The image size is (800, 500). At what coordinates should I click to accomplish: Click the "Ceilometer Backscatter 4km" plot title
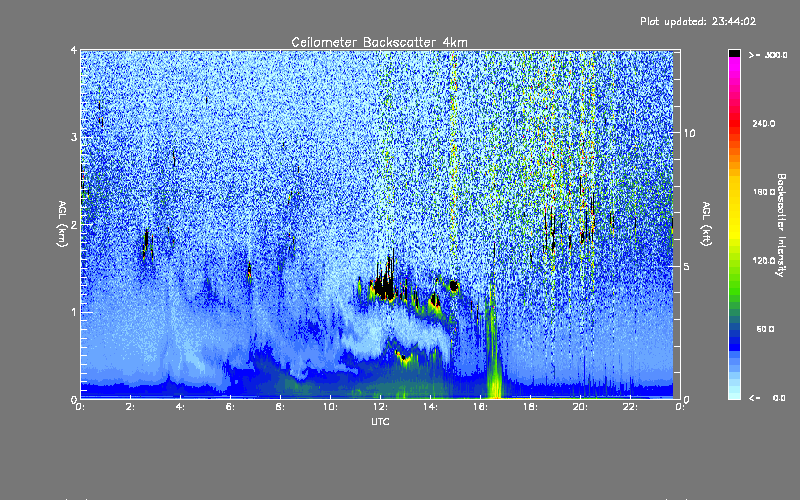click(x=379, y=42)
